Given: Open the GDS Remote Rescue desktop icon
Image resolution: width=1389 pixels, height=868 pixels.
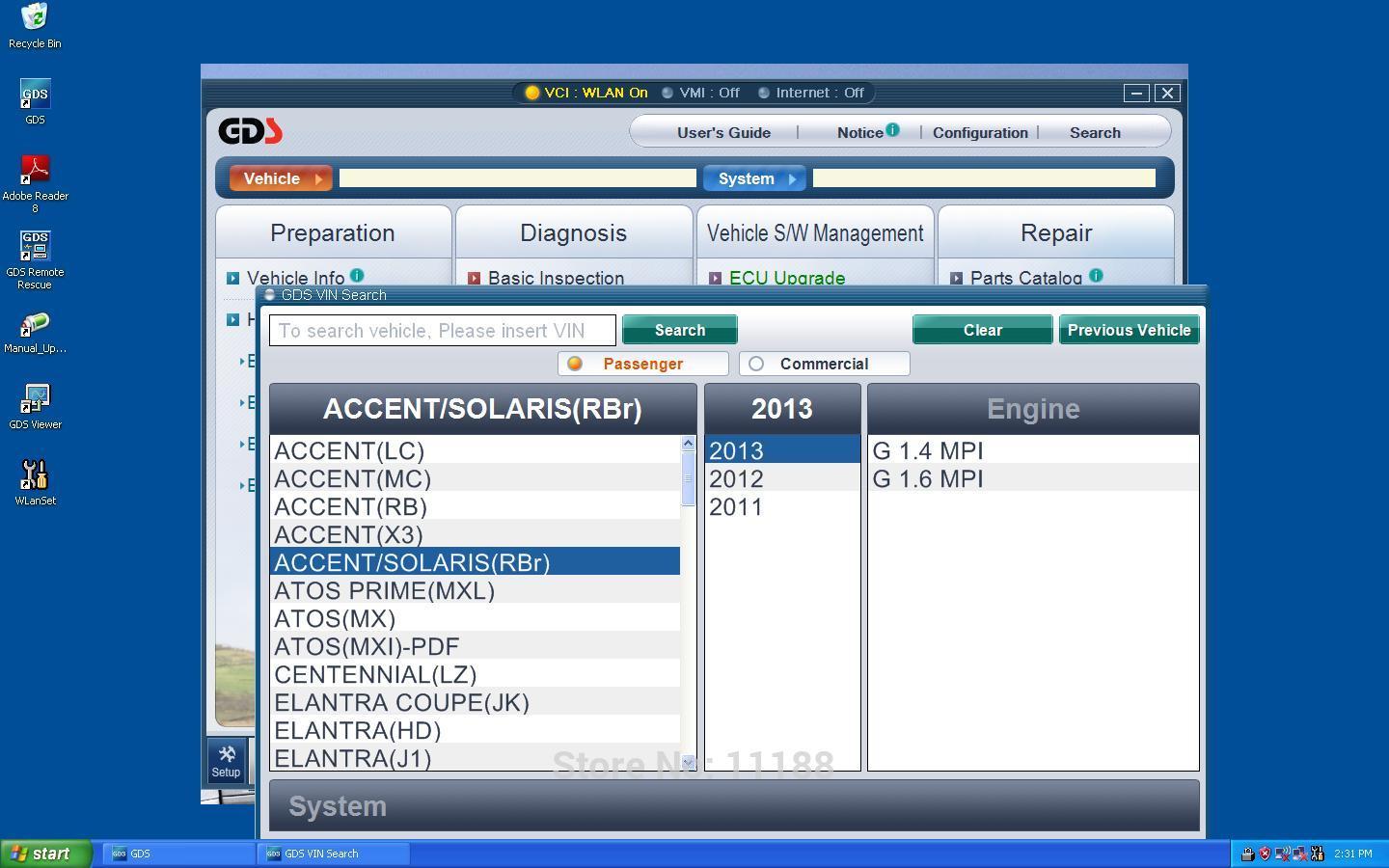Looking at the screenshot, I should 35,258.
